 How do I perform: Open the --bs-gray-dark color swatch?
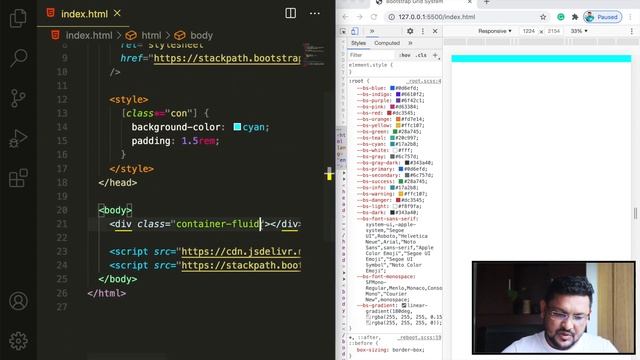coord(407,162)
